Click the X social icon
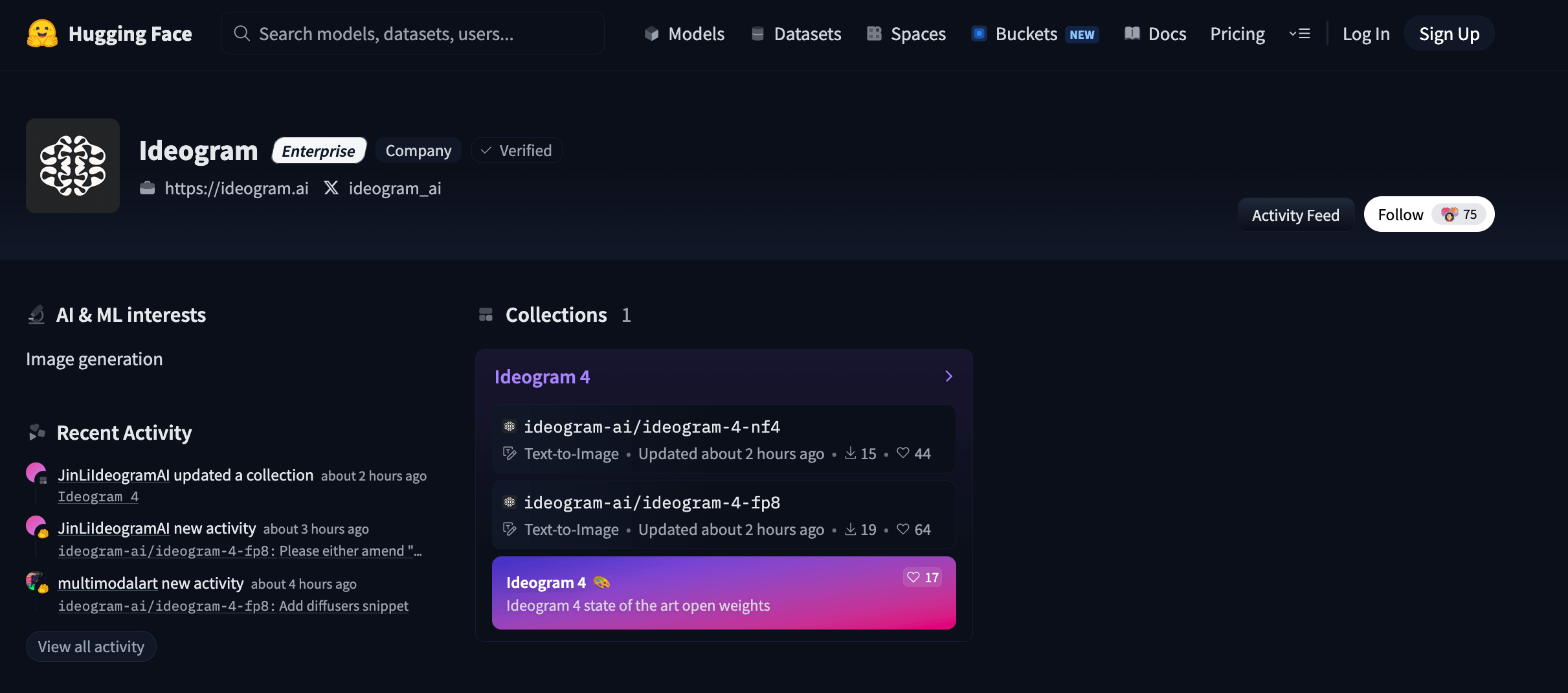Viewport: 1568px width, 693px height. [331, 188]
